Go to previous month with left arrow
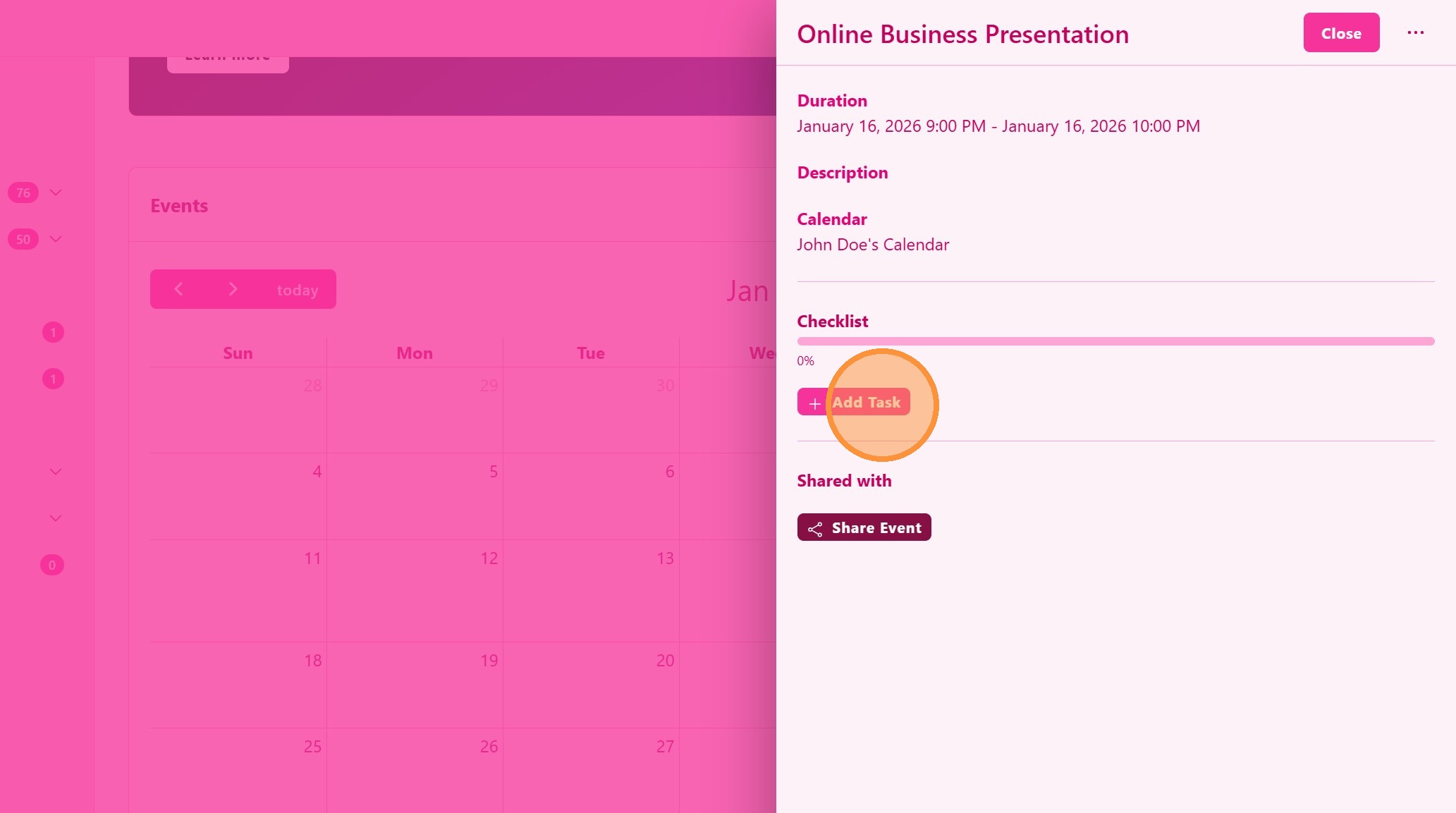 click(178, 289)
